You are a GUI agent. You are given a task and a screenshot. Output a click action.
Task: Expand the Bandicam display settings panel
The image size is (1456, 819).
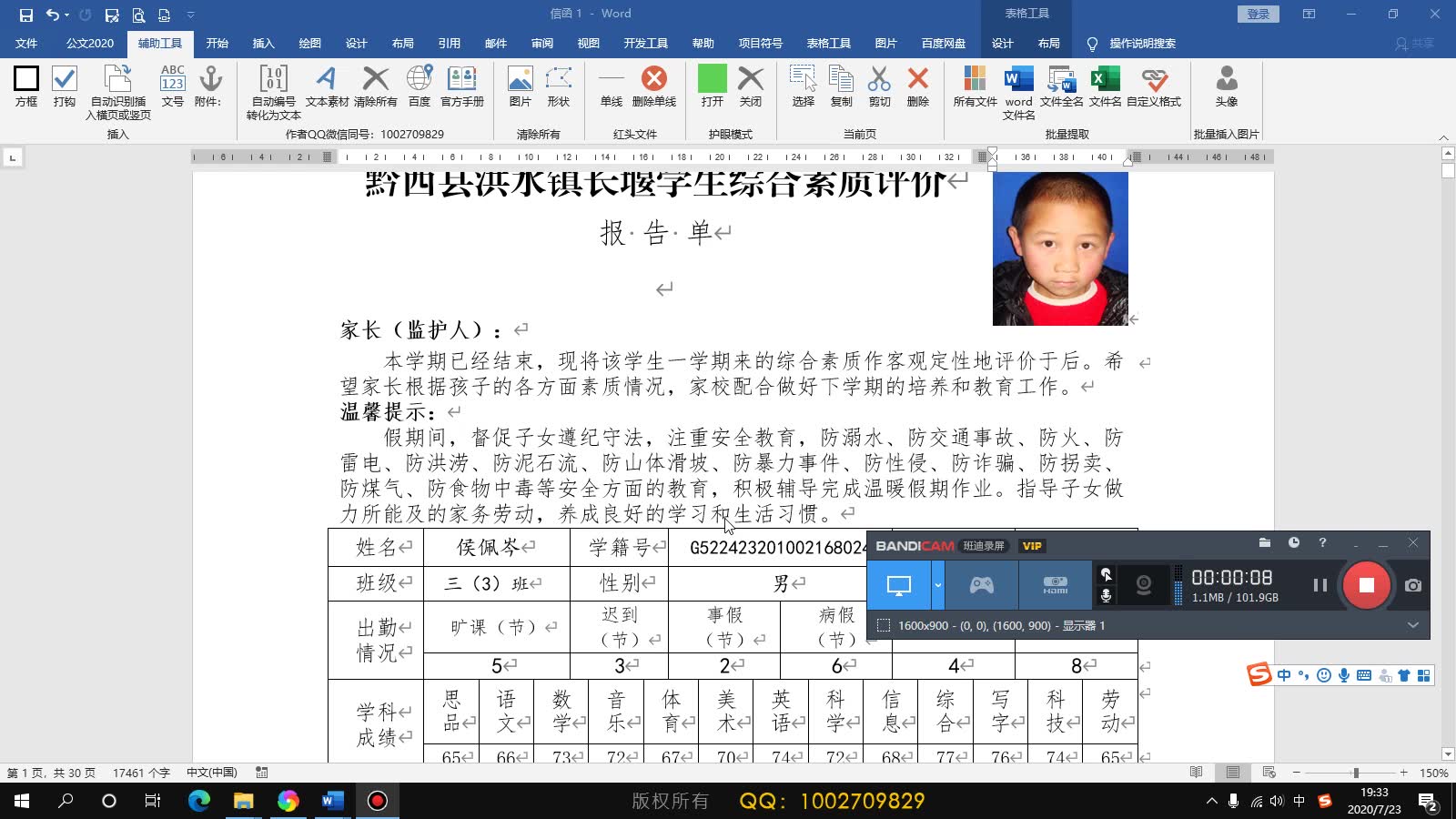1412,625
